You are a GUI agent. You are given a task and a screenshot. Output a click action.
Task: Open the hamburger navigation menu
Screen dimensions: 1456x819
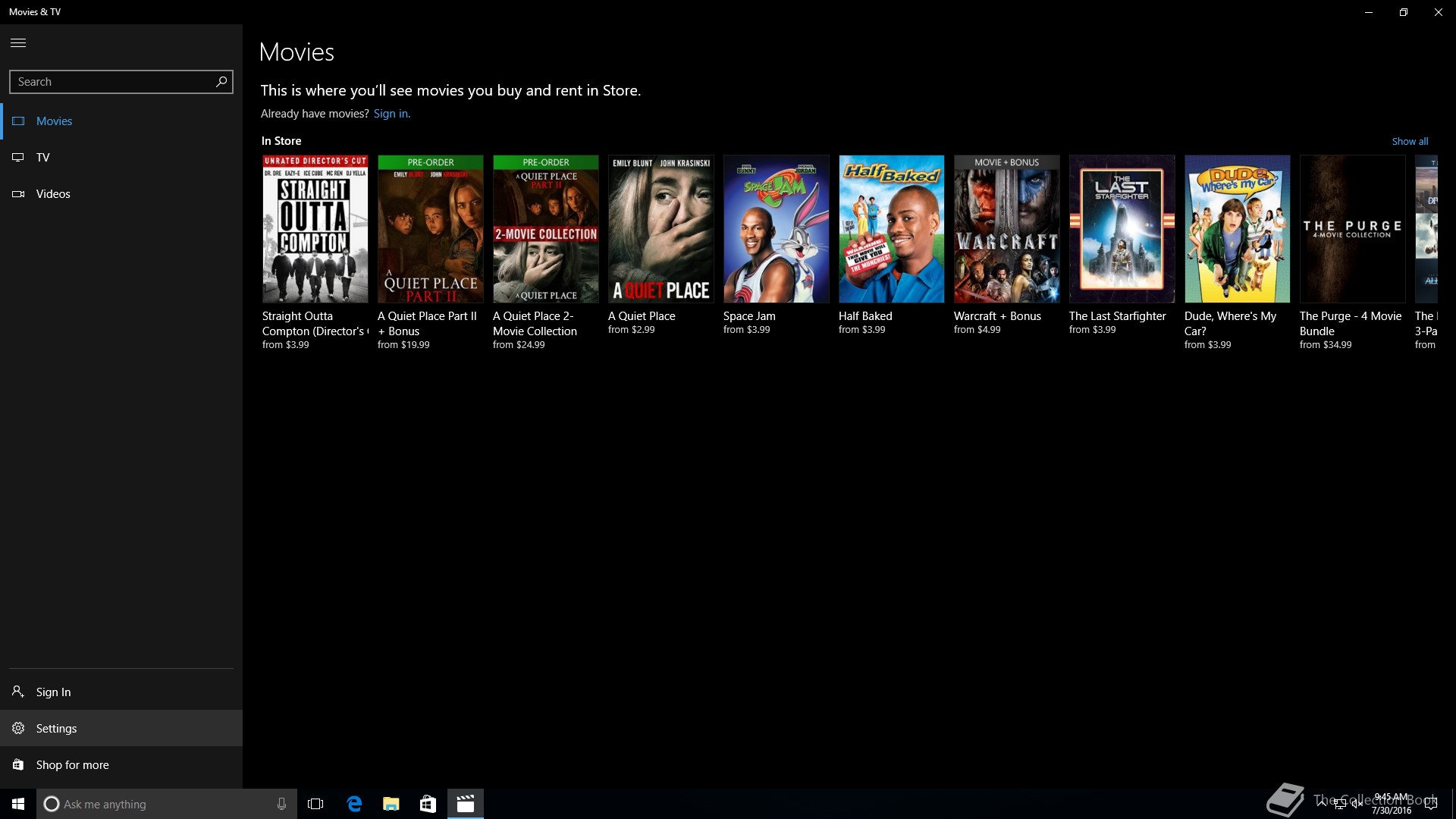pyautogui.click(x=18, y=42)
